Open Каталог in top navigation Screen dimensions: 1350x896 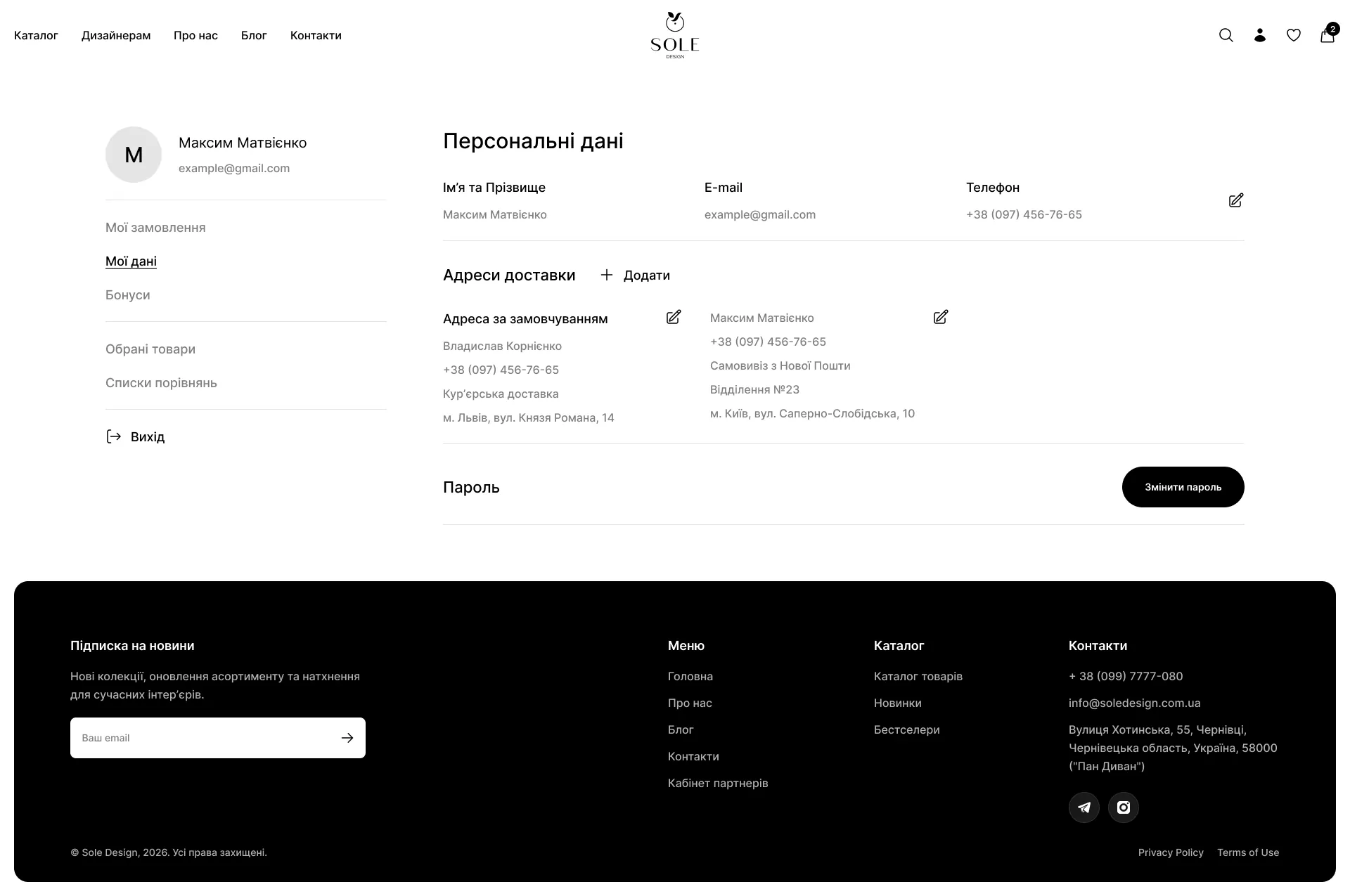click(36, 35)
